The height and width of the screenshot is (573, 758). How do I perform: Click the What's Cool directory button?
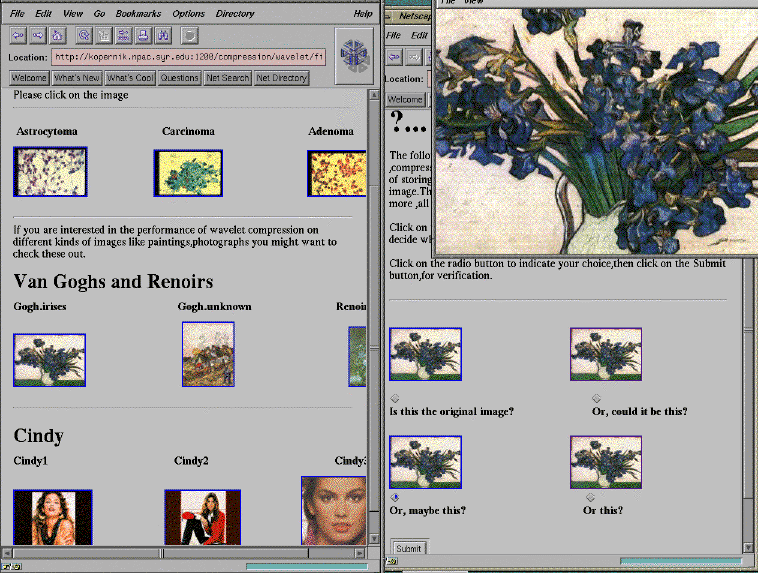tap(130, 78)
